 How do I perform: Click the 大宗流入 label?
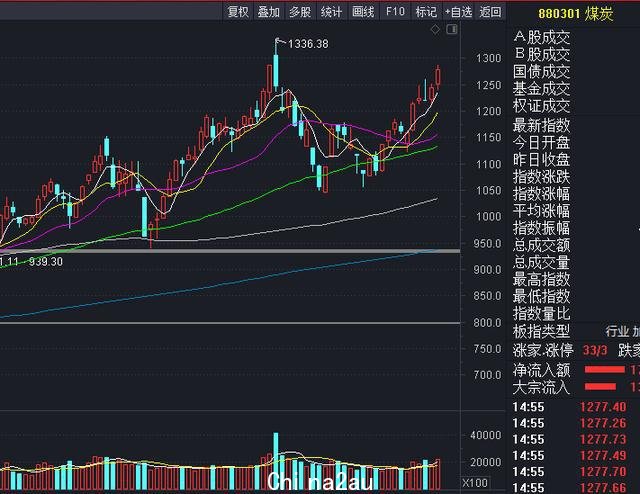tap(542, 387)
